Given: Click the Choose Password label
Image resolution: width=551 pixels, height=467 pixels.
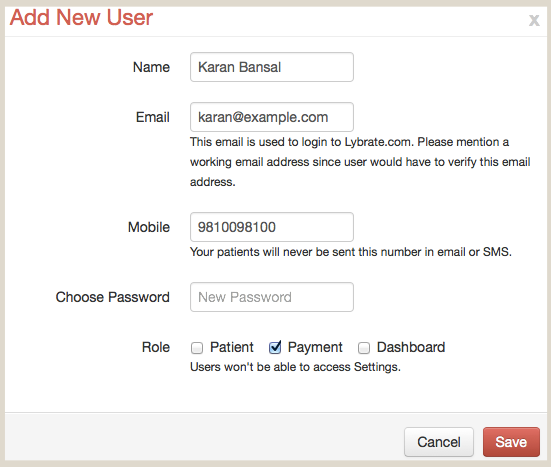Looking at the screenshot, I should coord(113,297).
